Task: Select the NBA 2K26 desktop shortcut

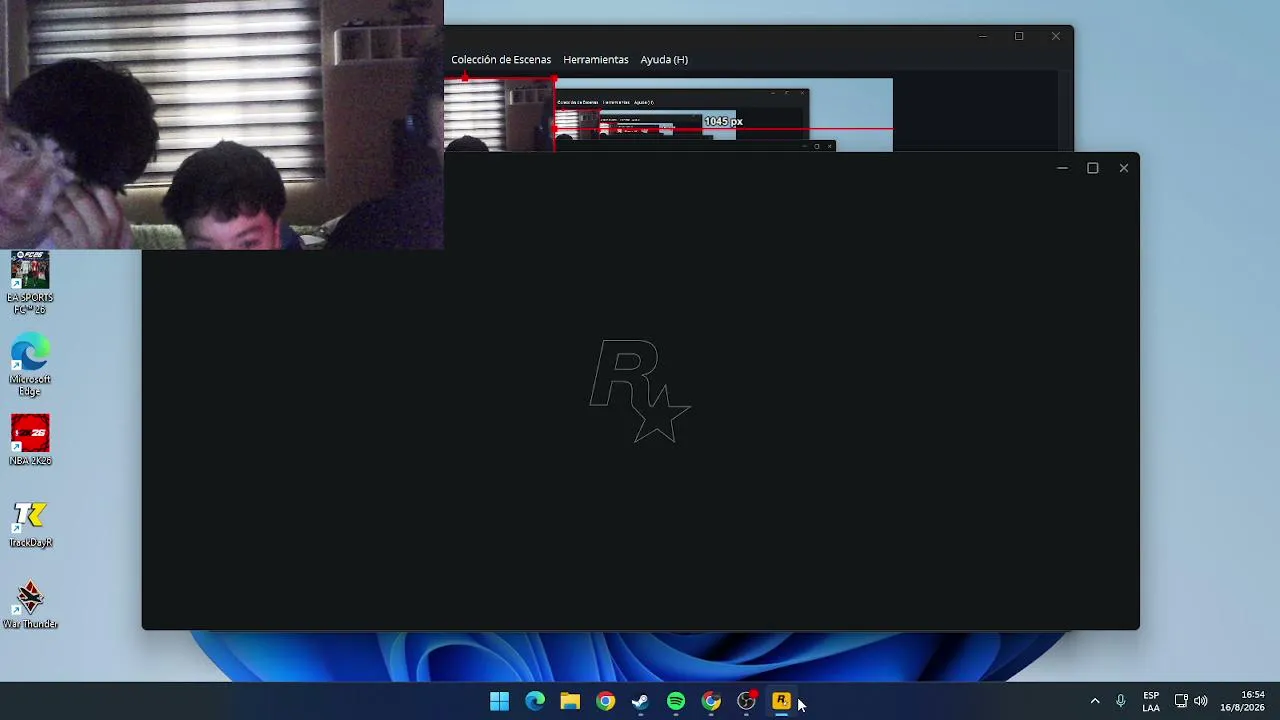Action: coord(30,441)
